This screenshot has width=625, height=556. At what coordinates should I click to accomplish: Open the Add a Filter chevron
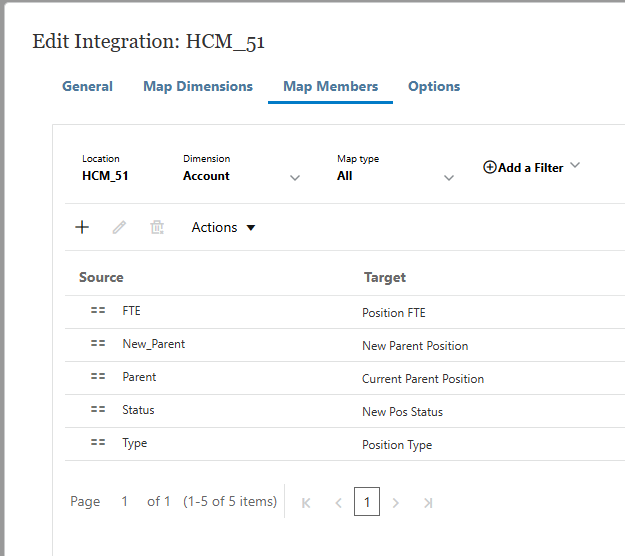pyautogui.click(x=575, y=165)
